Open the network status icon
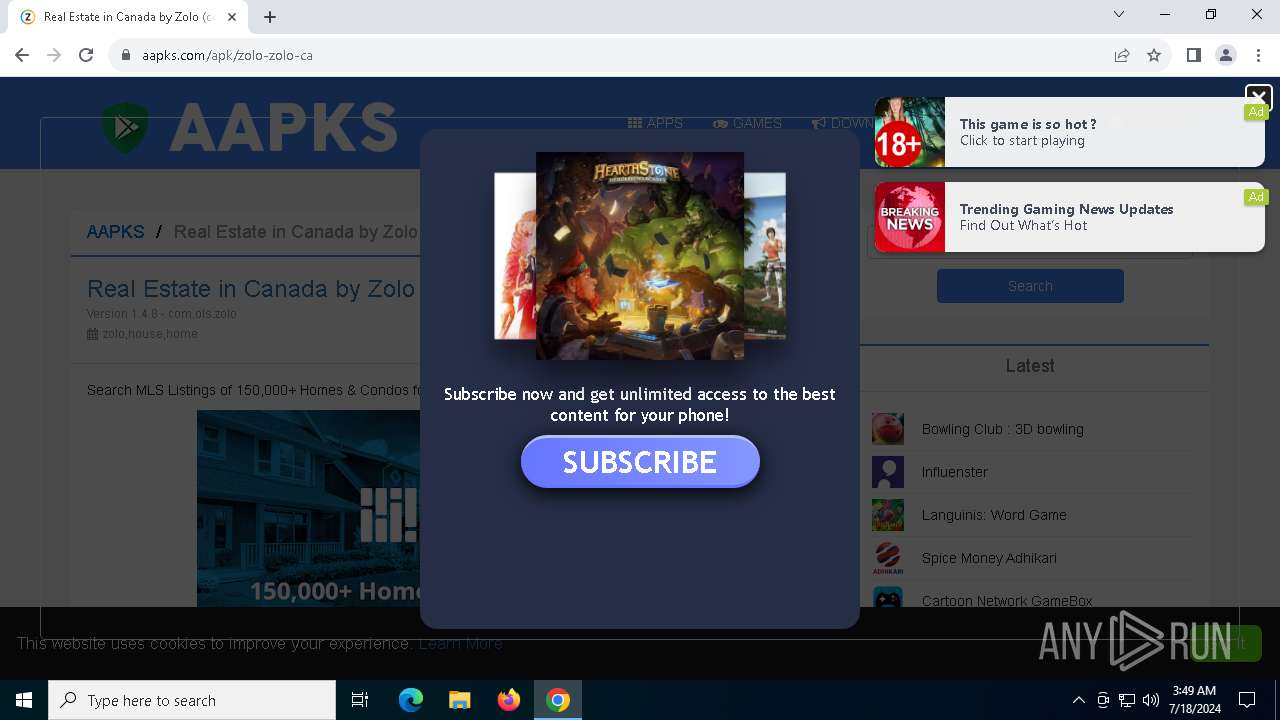Screen dimensions: 1280x720 (x=1127, y=700)
